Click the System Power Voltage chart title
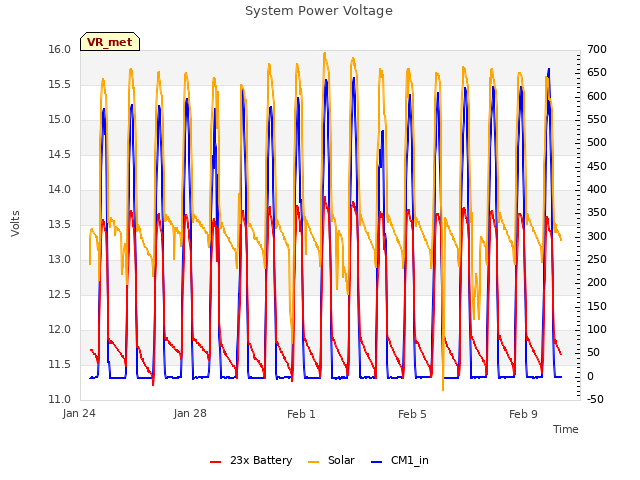Image resolution: width=640 pixels, height=480 pixels. 319,11
